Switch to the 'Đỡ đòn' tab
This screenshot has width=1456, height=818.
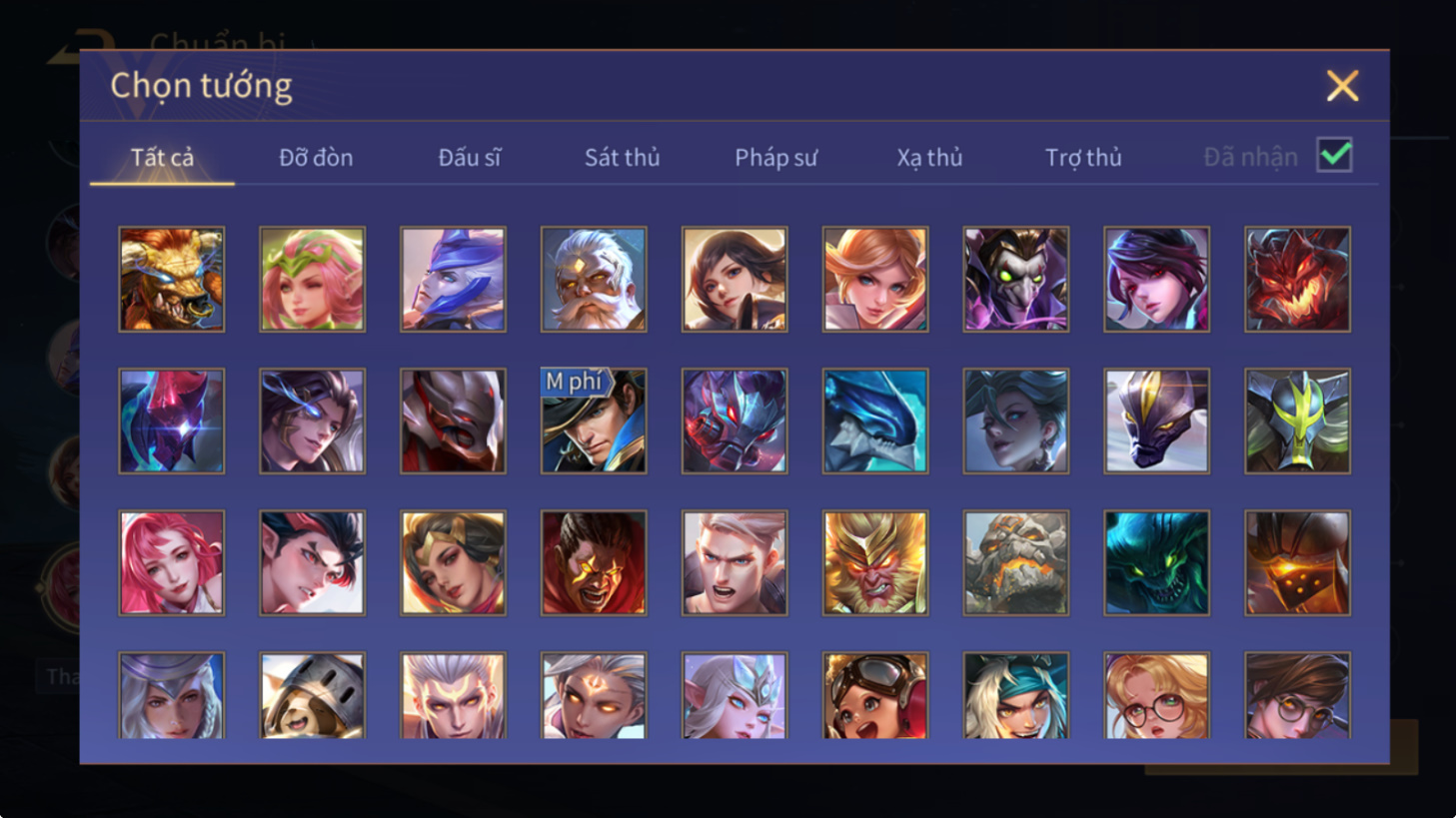tap(316, 157)
